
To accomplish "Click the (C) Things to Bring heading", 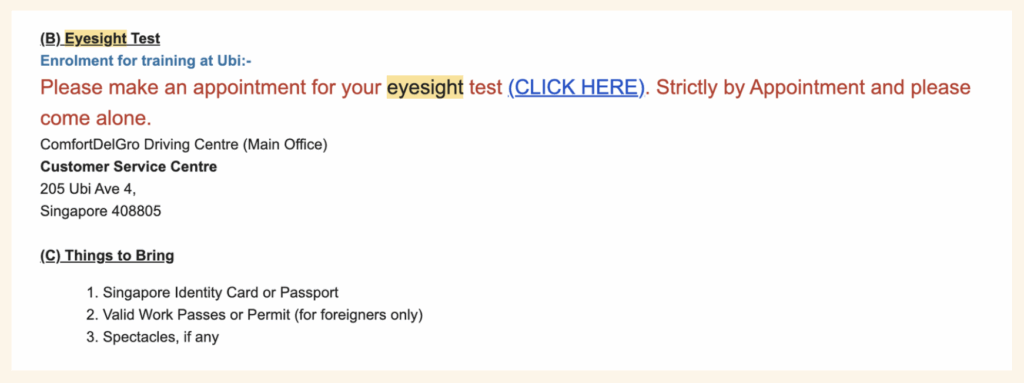I will tap(107, 256).
